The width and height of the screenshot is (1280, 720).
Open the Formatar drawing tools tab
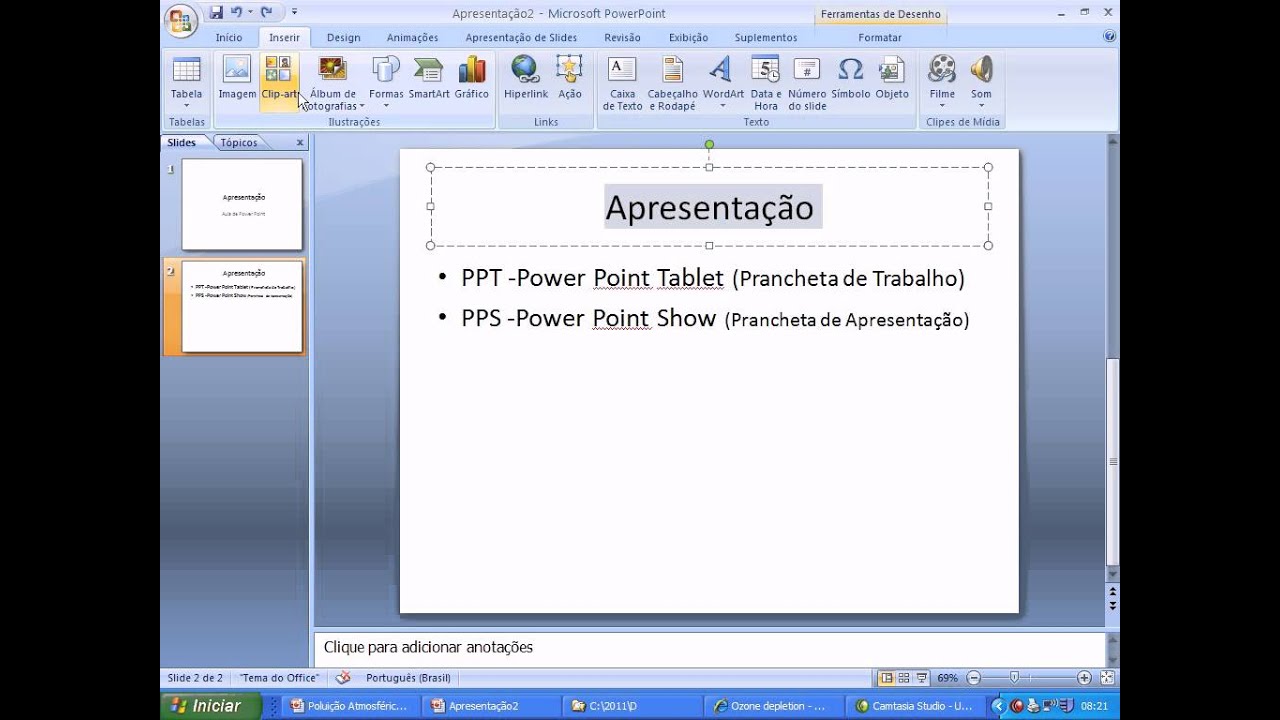(x=880, y=38)
